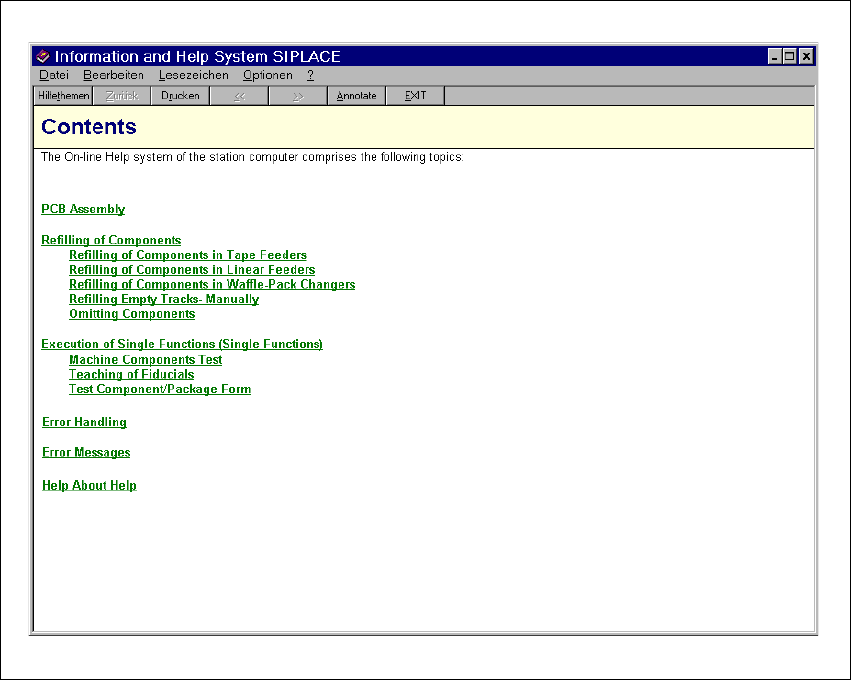Open the Omitting Components link
The width and height of the screenshot is (851, 680).
click(x=132, y=313)
